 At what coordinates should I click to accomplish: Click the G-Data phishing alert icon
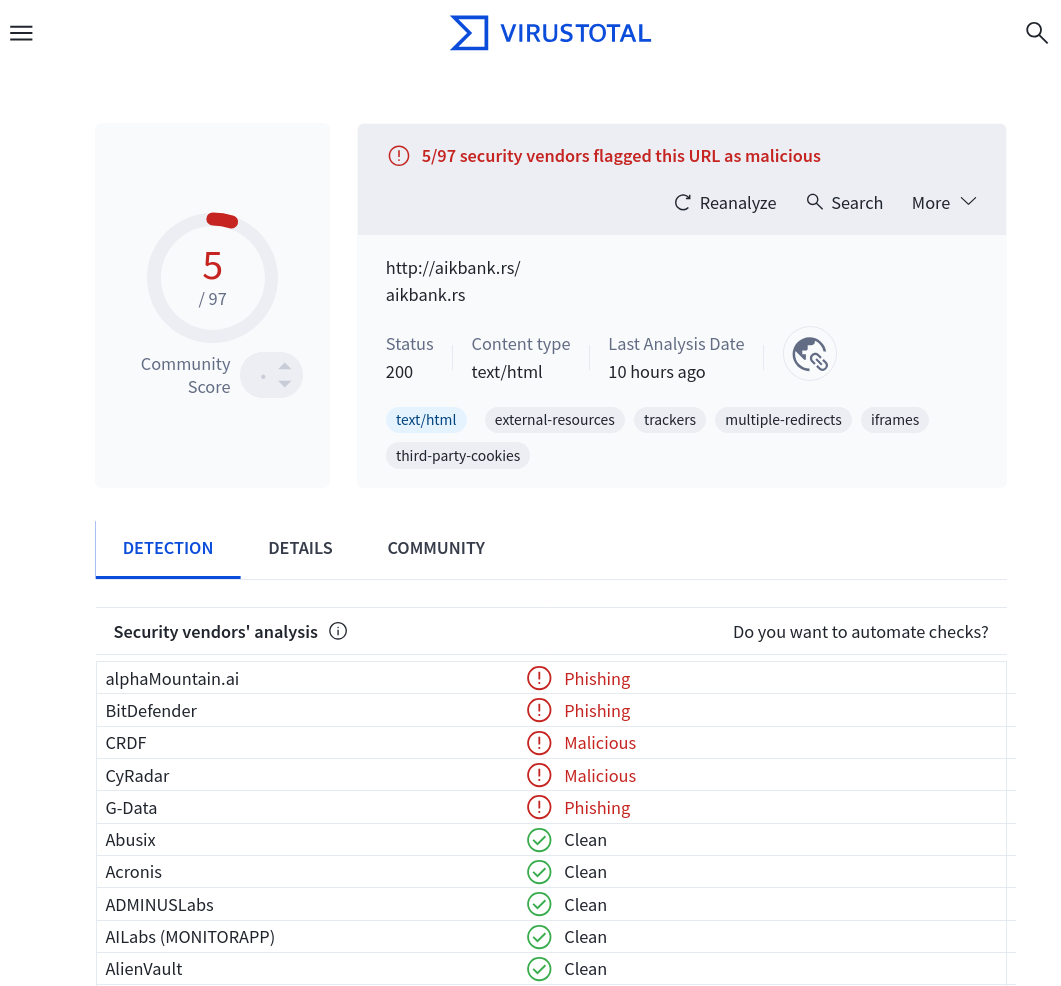click(x=539, y=807)
